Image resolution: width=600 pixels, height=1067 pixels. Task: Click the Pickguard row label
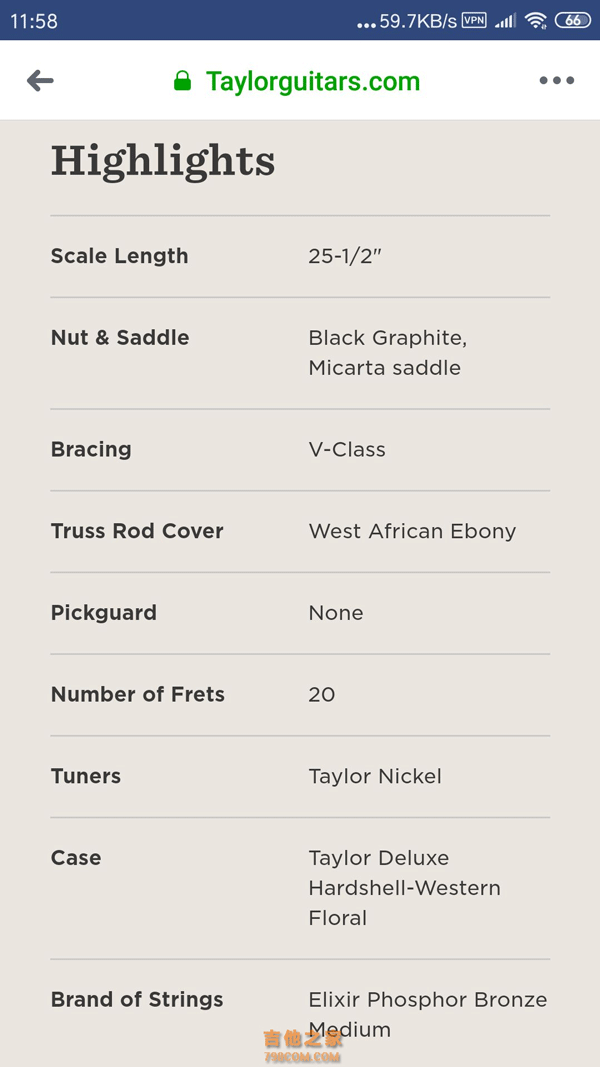(x=104, y=612)
